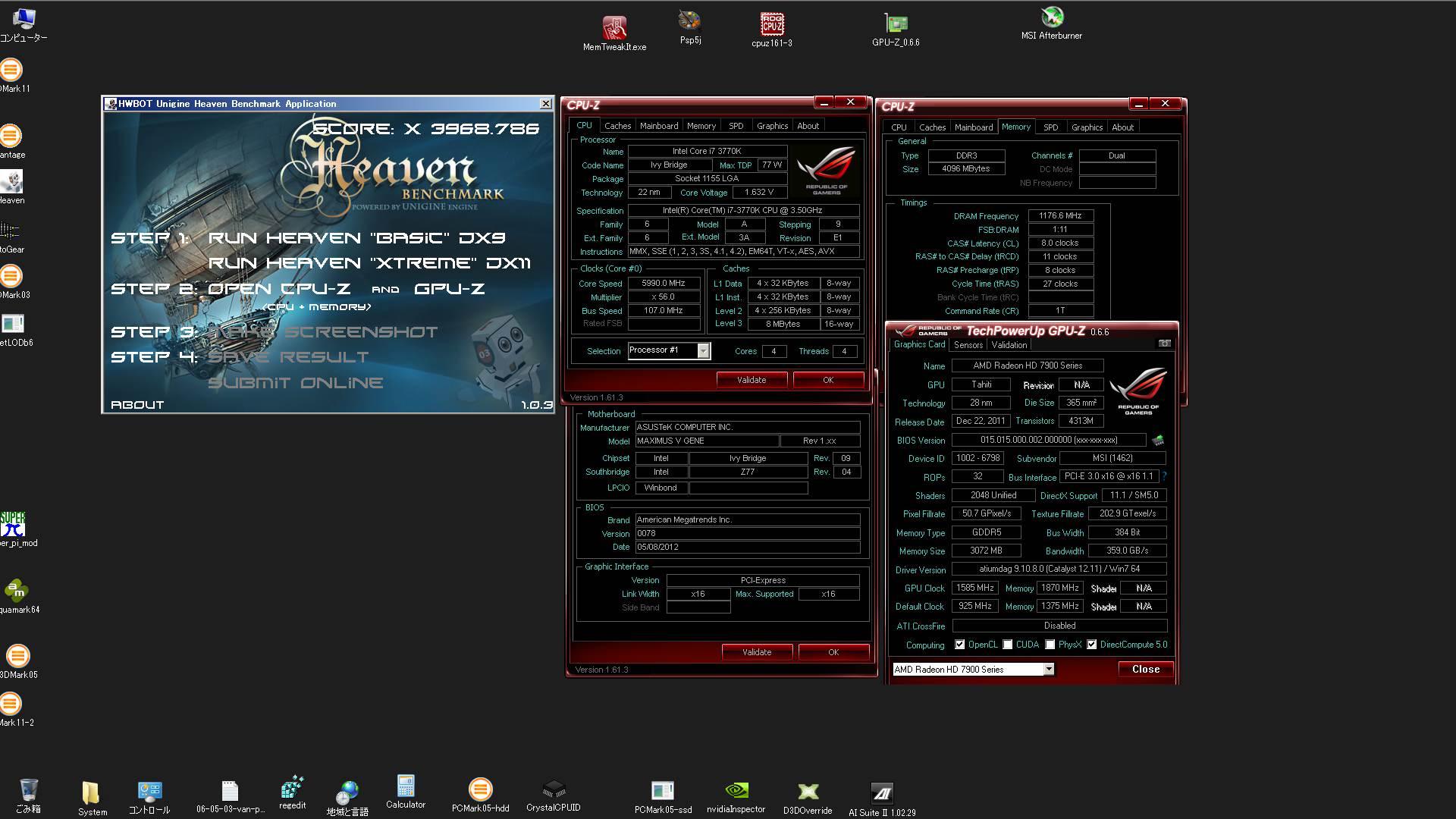Click ABOUT in HWBOT Heaven window
This screenshot has height=819, width=1456.
click(x=137, y=405)
